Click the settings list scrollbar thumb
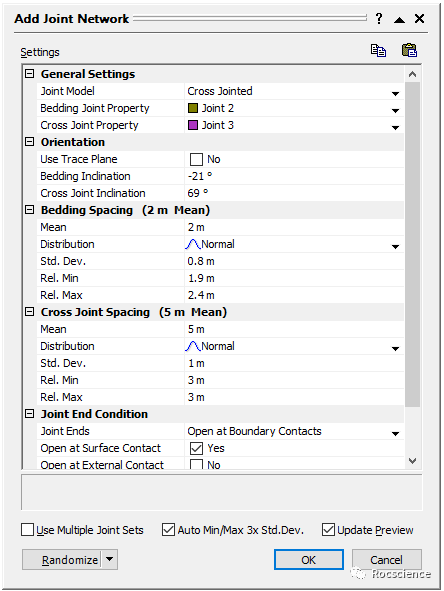444x591 pixels. (x=412, y=244)
